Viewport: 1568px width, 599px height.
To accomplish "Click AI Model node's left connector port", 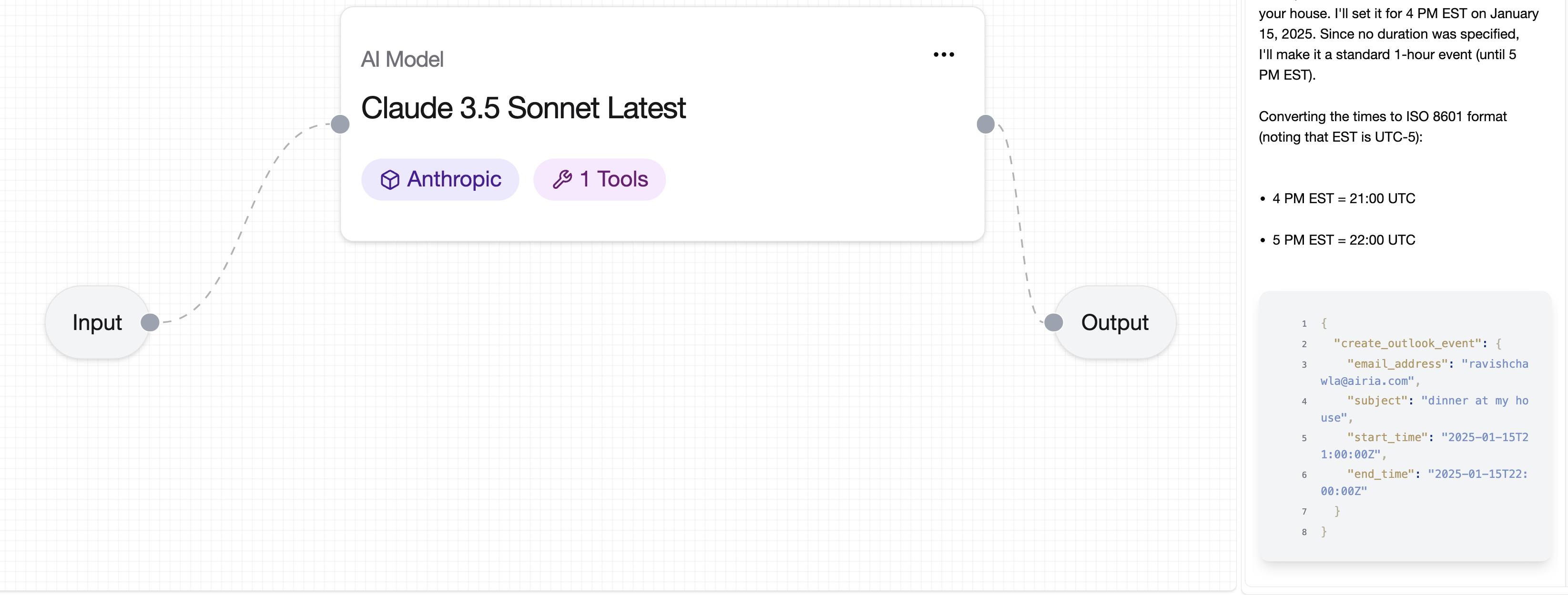I will (x=340, y=124).
